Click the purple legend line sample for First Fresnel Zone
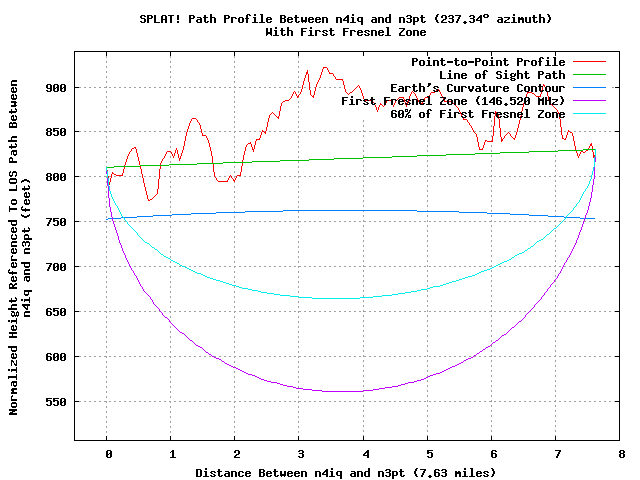This screenshot has height=480, width=640. point(589,100)
